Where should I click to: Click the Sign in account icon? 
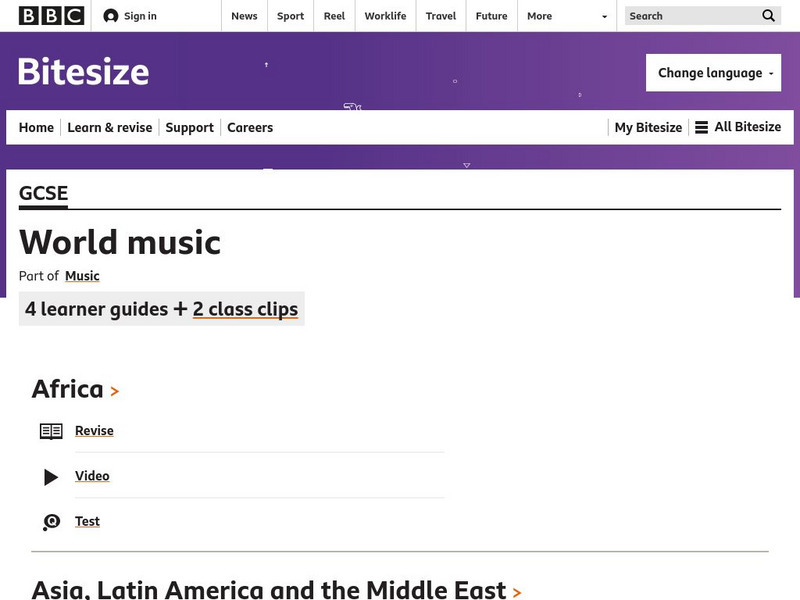point(111,16)
